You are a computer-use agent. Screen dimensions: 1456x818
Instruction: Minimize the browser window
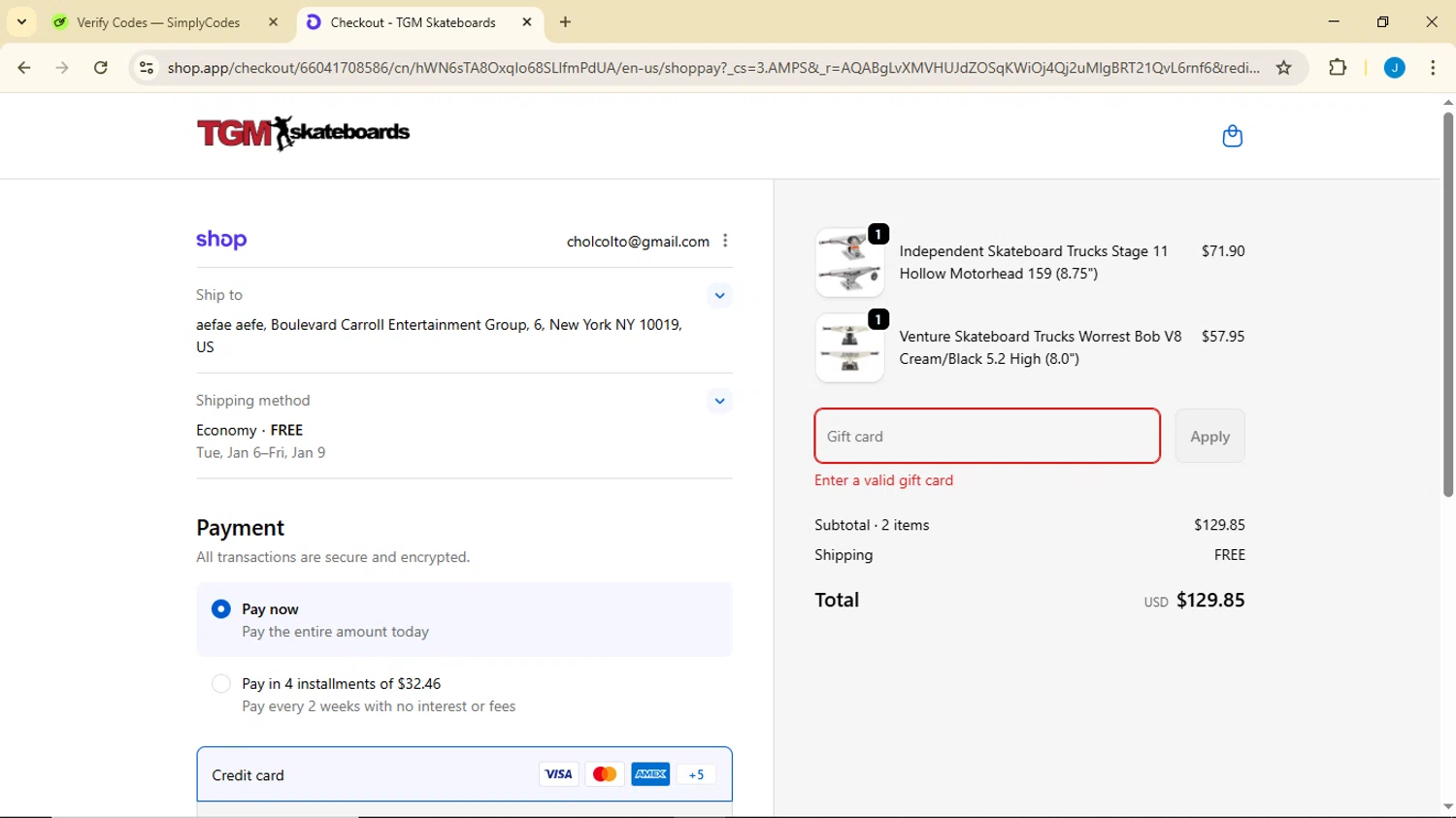pyautogui.click(x=1334, y=21)
